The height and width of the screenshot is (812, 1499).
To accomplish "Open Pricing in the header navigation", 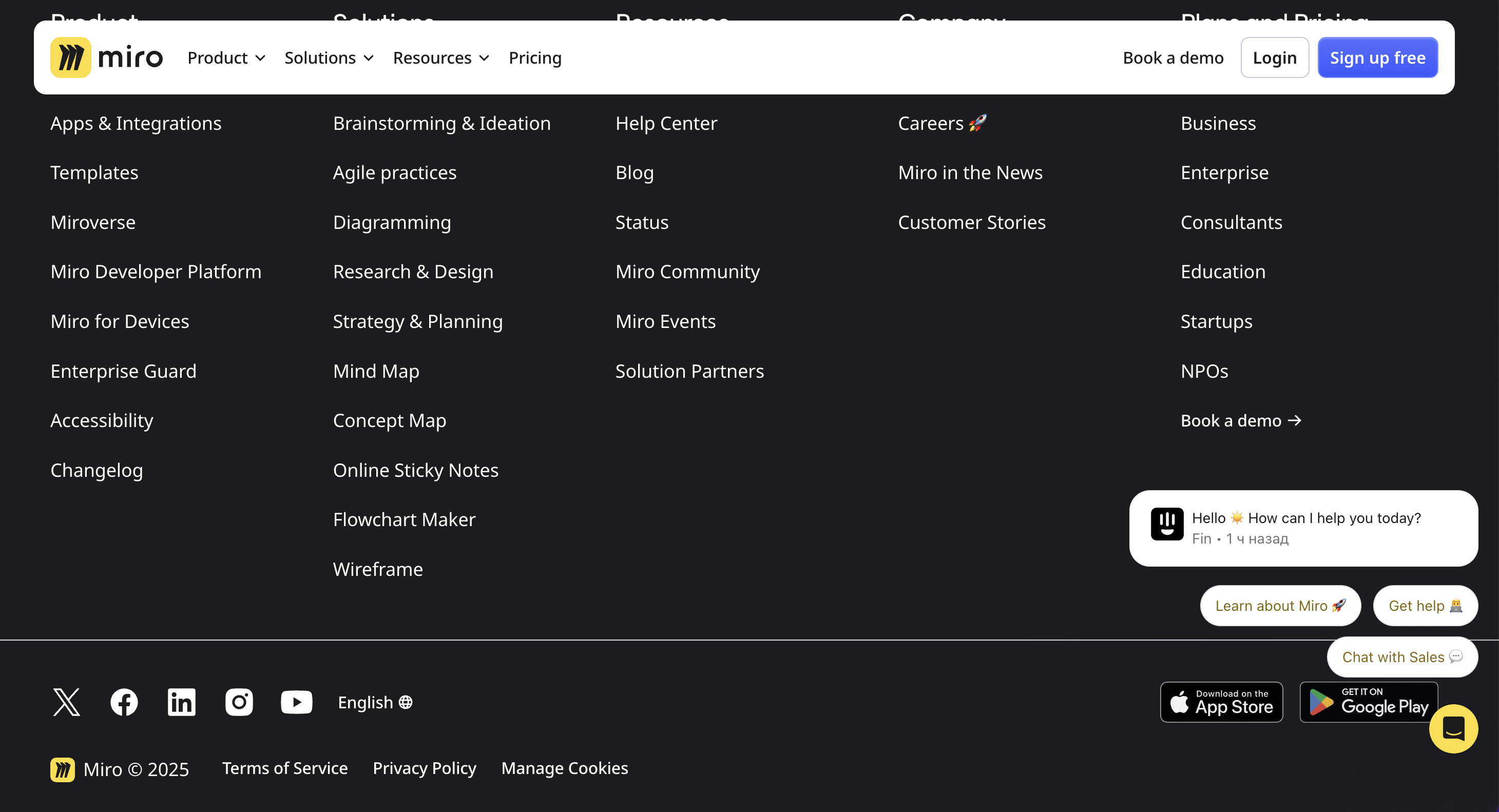I will pyautogui.click(x=535, y=57).
